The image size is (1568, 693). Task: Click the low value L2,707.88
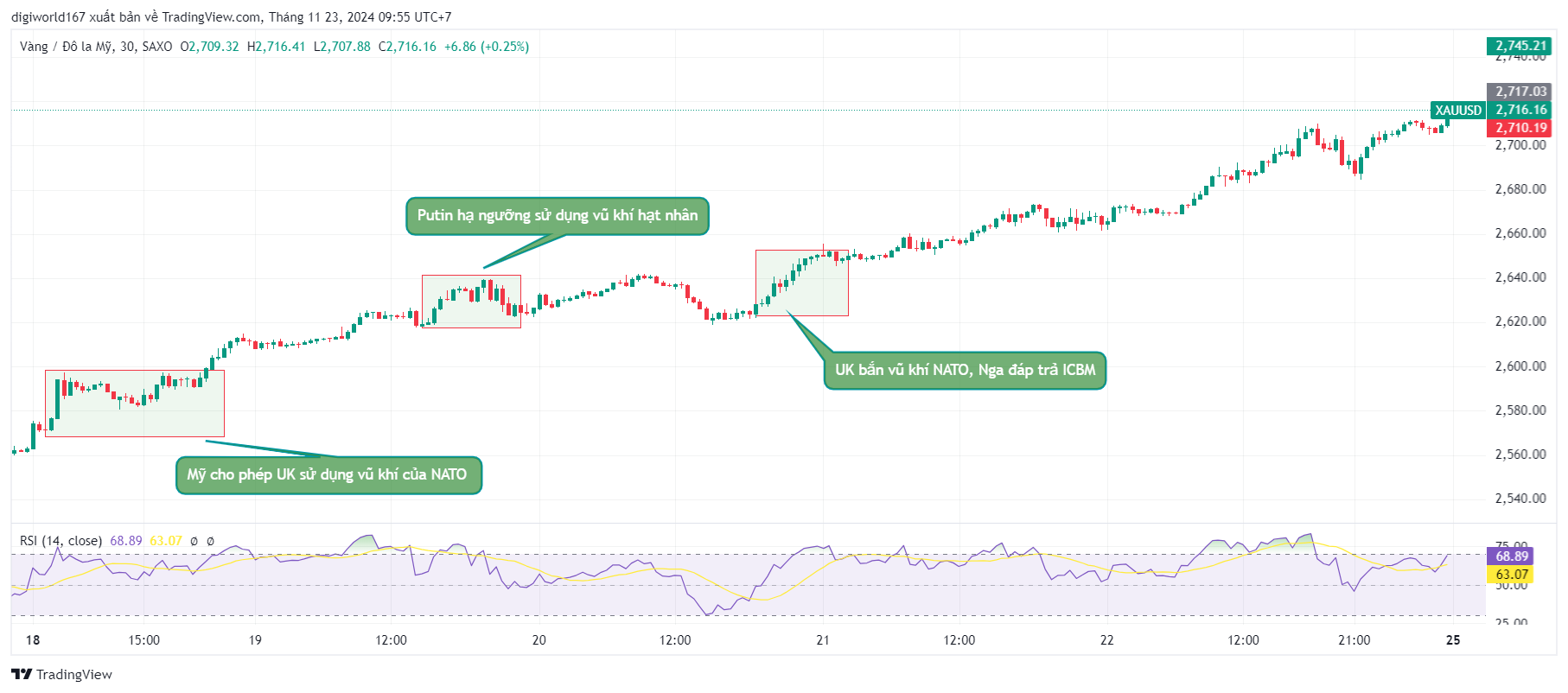tap(341, 47)
